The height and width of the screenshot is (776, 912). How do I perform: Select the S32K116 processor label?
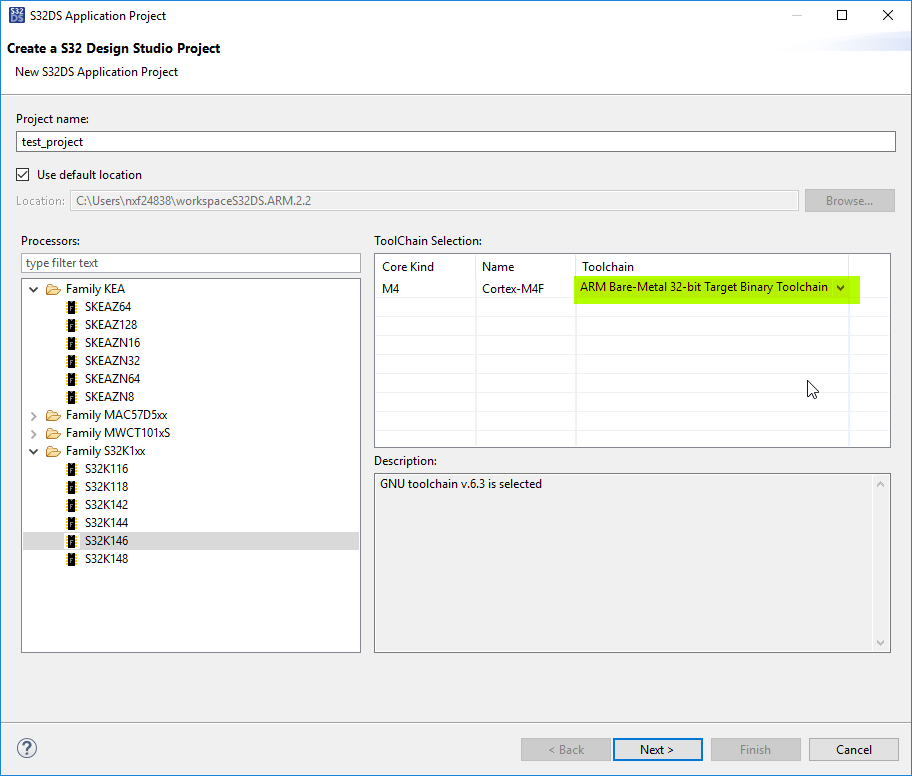(106, 469)
